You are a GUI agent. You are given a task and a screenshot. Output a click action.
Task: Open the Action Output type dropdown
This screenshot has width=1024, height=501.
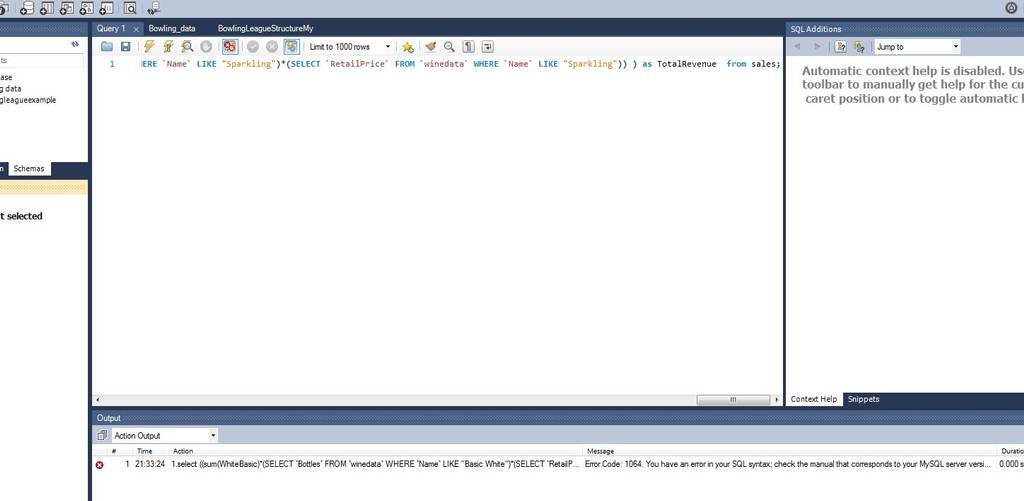pyautogui.click(x=165, y=435)
